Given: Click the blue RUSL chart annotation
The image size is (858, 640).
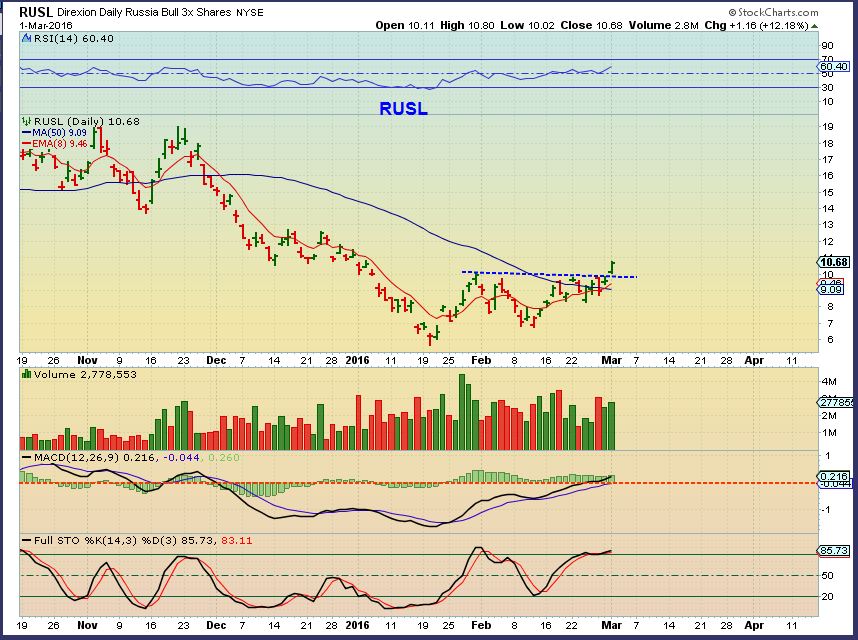Looking at the screenshot, I should pos(403,109).
